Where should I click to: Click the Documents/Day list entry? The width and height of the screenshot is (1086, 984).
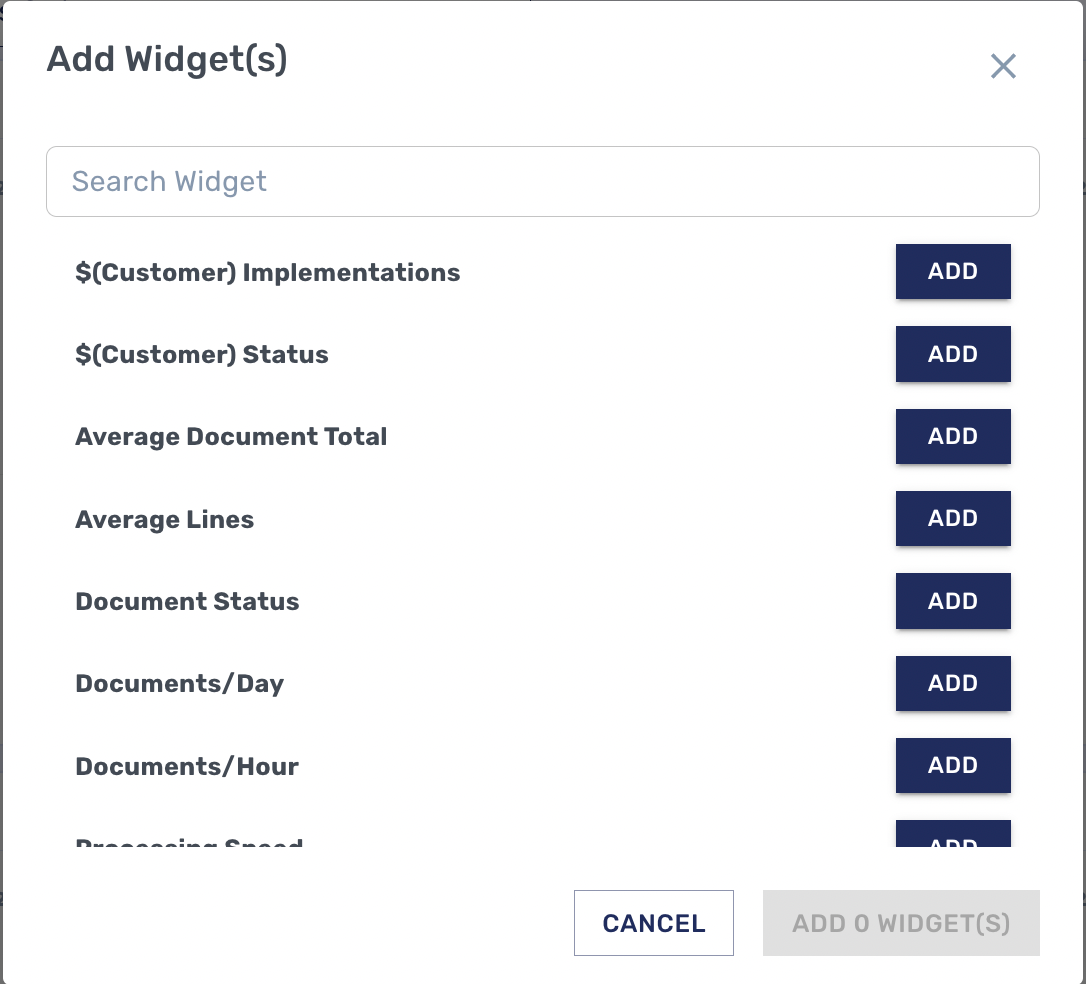tap(179, 684)
